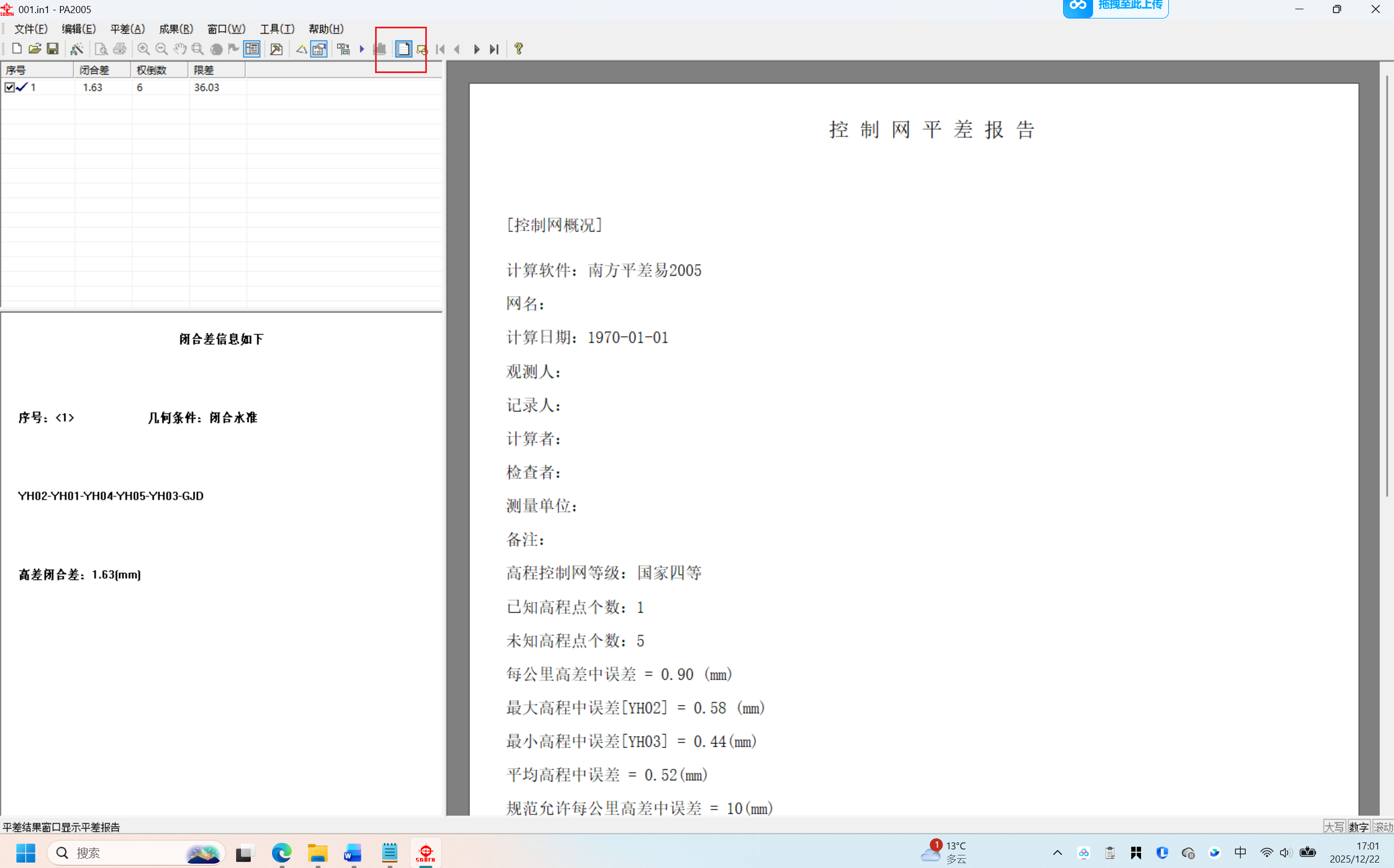Create a new file with the blank page icon
Image resolution: width=1394 pixels, height=868 pixels.
point(17,49)
